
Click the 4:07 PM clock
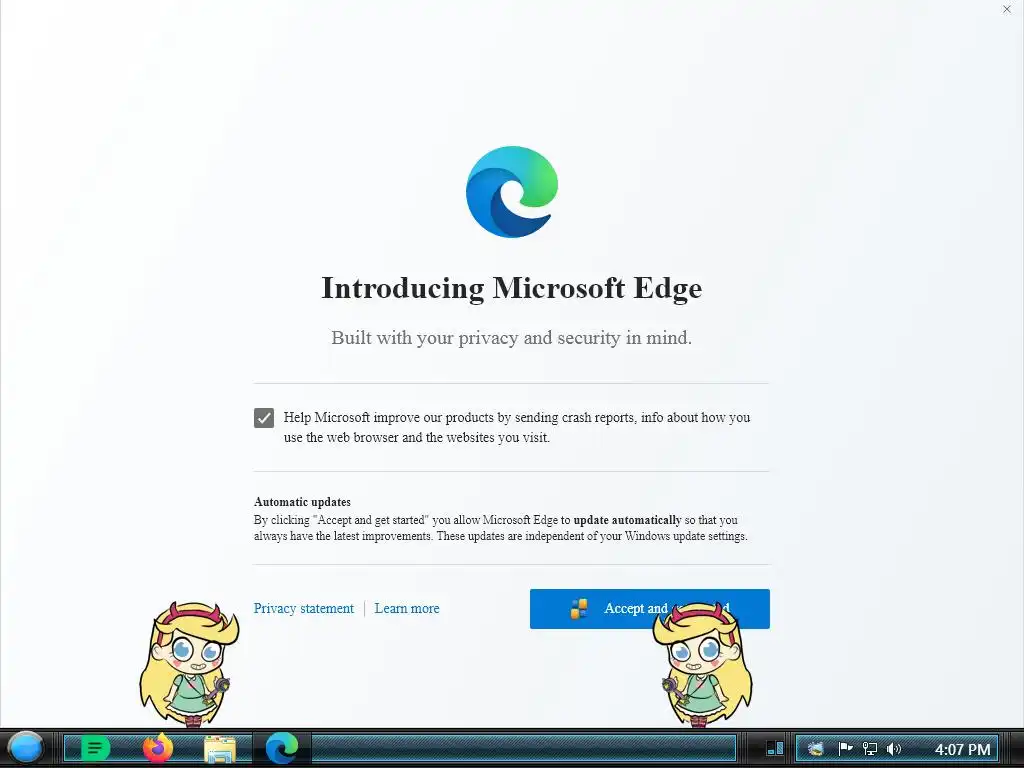963,749
